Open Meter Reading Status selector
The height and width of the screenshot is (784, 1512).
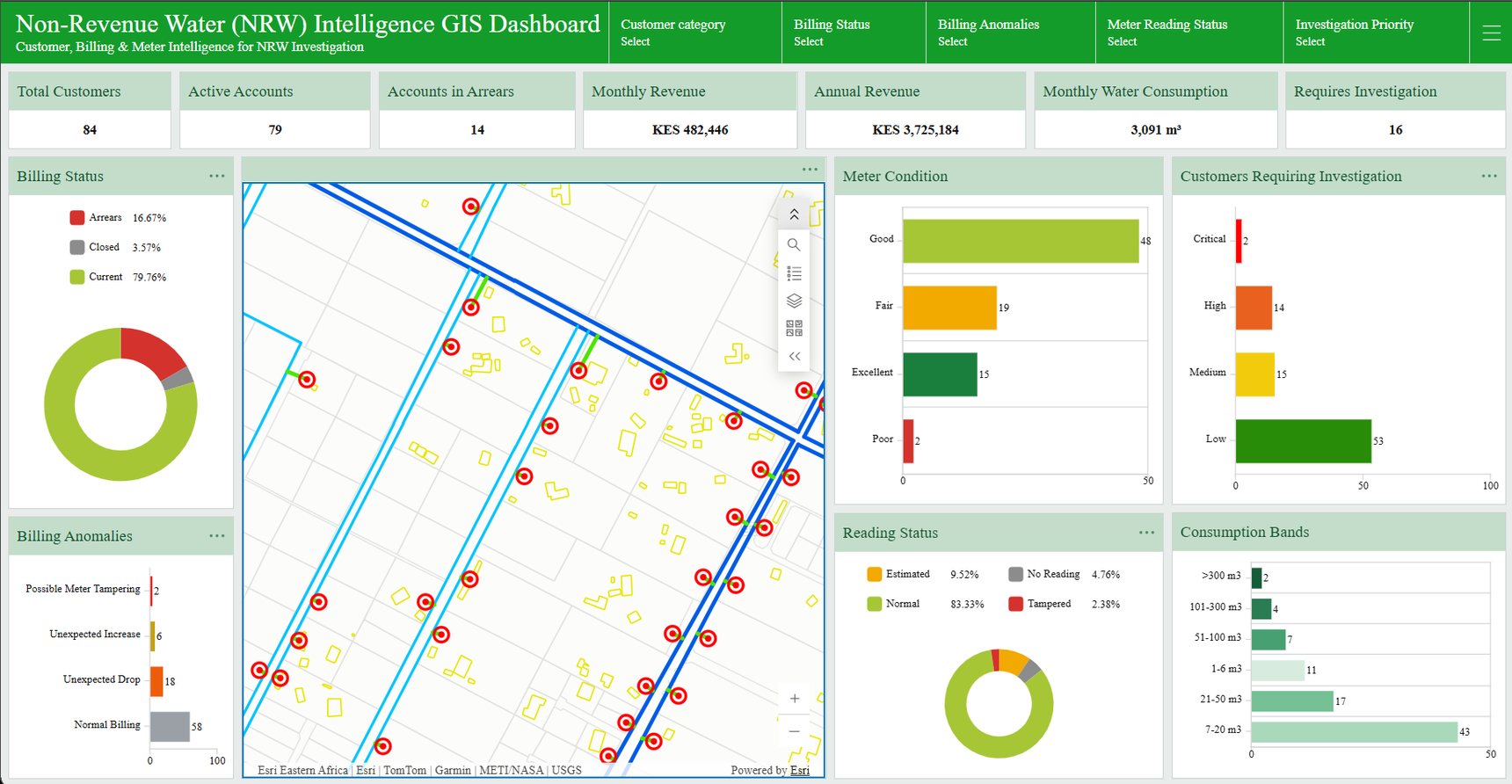pos(1189,33)
